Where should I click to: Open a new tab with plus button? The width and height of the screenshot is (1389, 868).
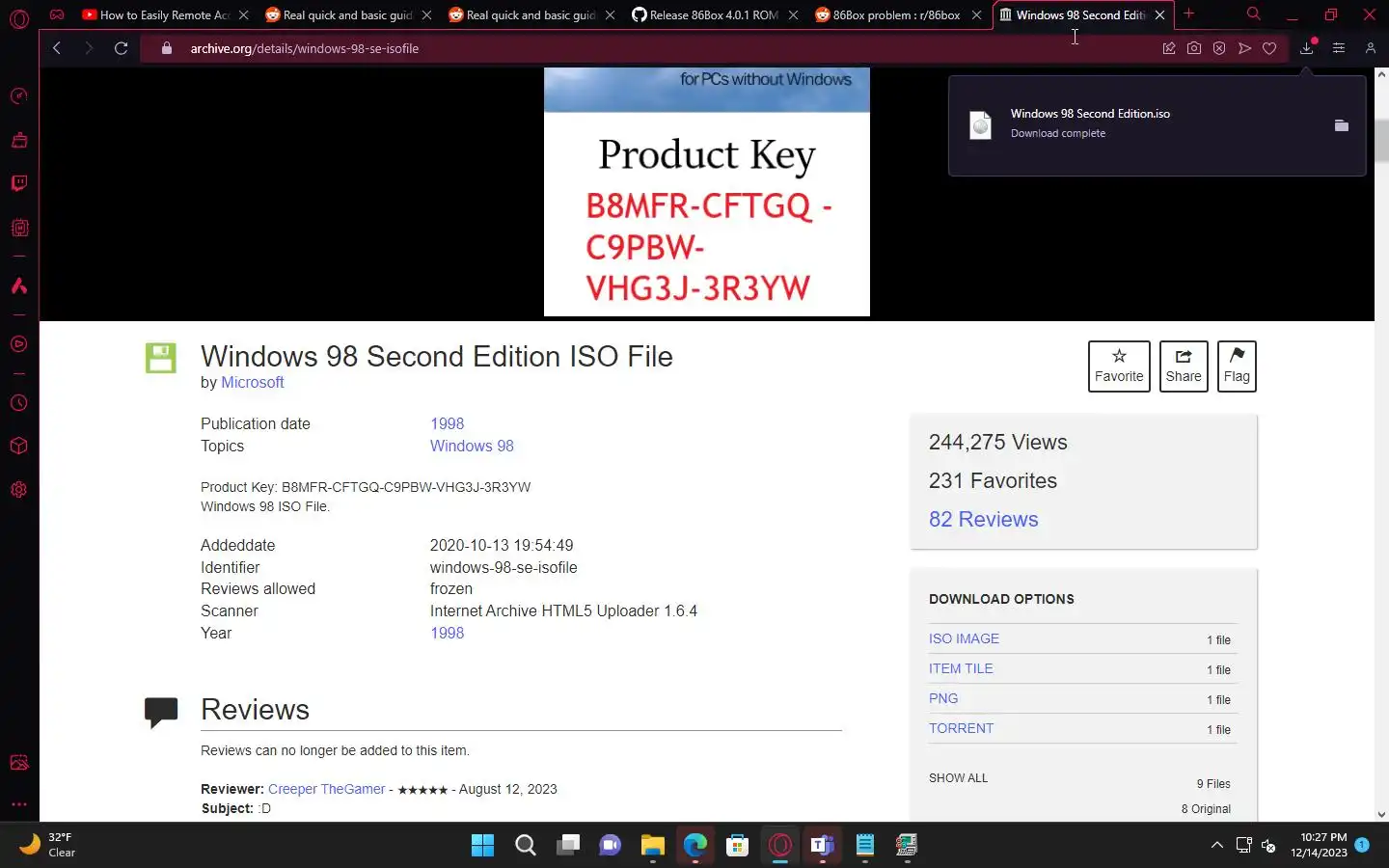click(1189, 14)
